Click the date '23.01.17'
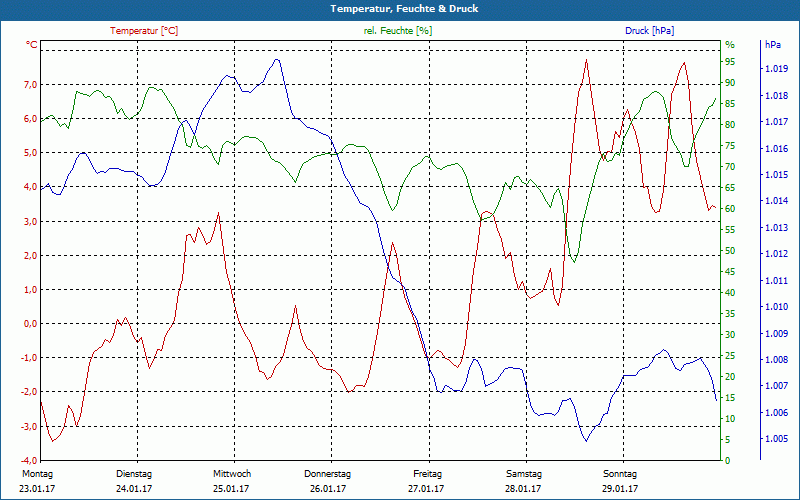The height and width of the screenshot is (500, 800). [37, 489]
